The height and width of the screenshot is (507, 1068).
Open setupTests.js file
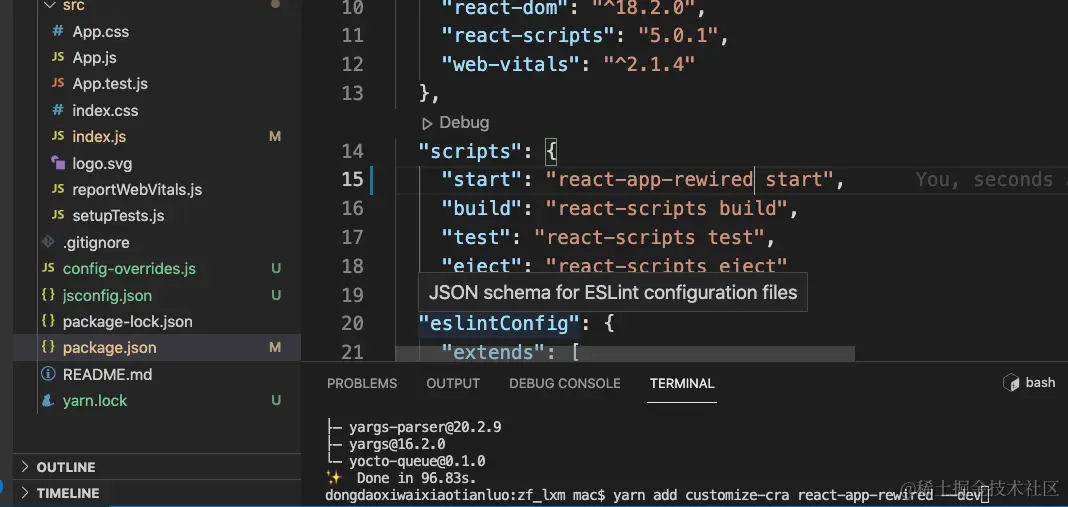pos(119,215)
